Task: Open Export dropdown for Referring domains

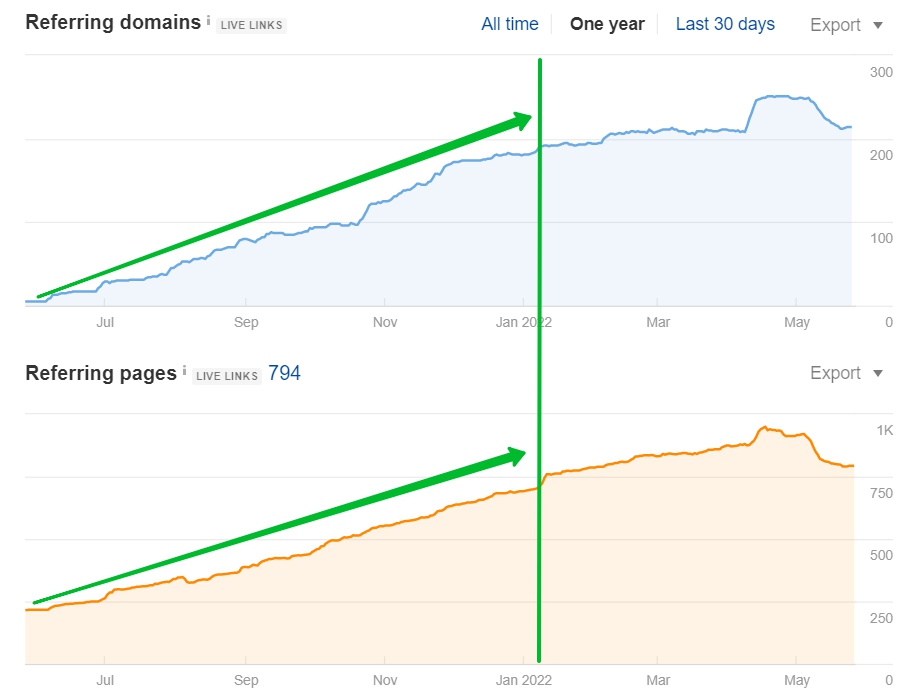Action: coord(846,25)
